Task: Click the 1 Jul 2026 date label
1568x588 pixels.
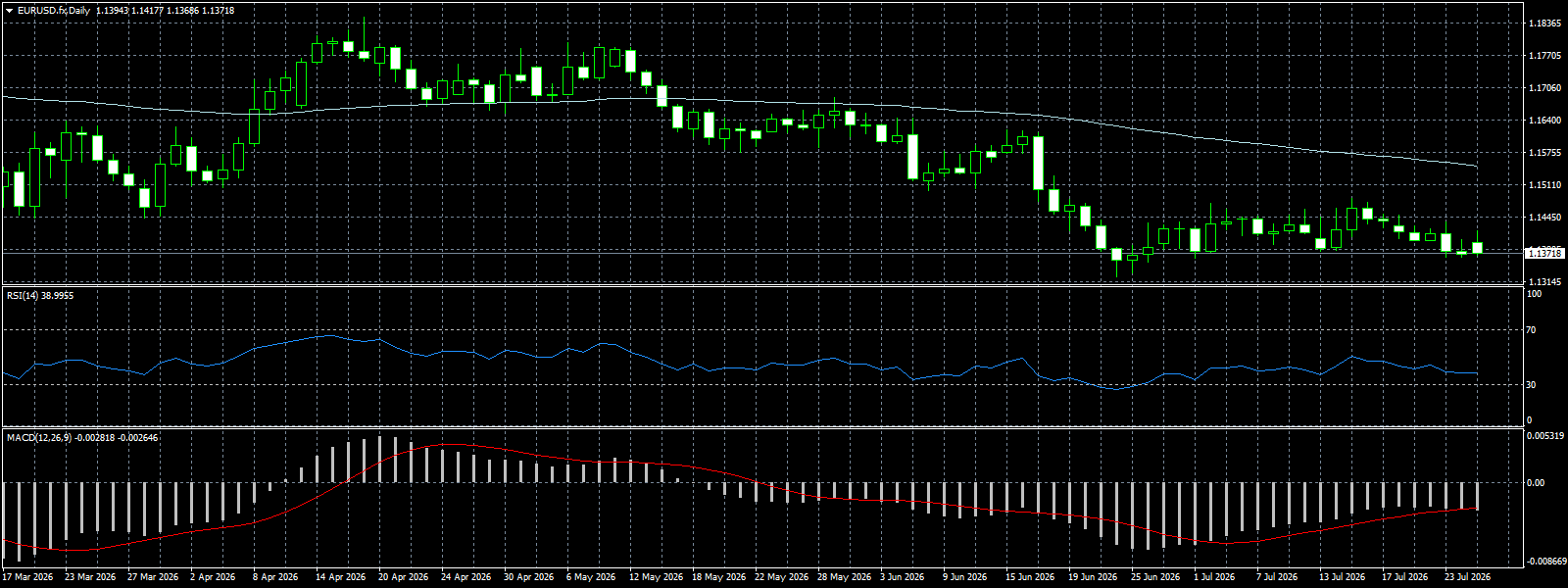Action: (x=1216, y=577)
